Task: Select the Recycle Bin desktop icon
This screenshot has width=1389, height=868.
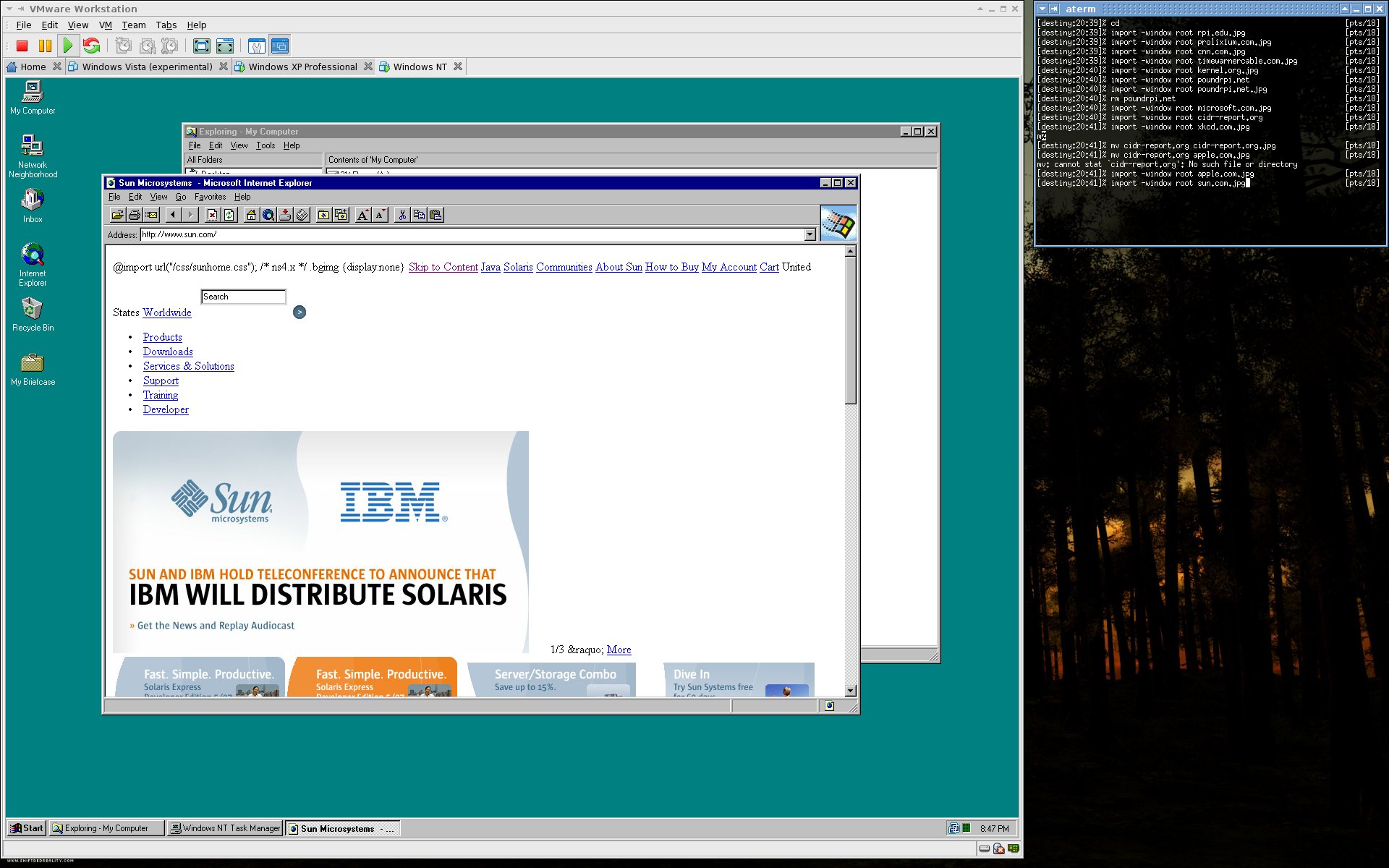Action: coord(33,315)
